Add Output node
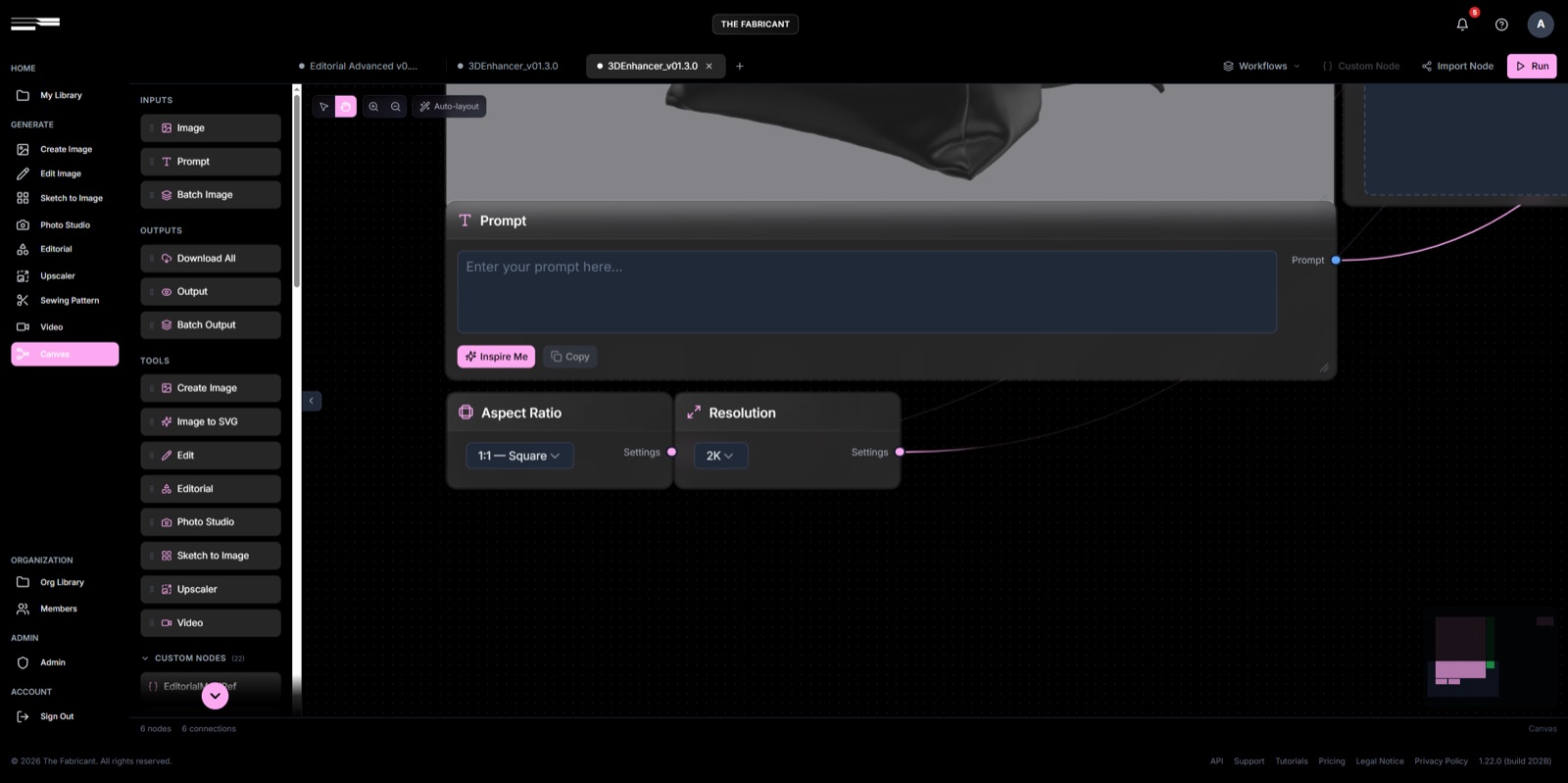The image size is (1568, 783). [211, 292]
